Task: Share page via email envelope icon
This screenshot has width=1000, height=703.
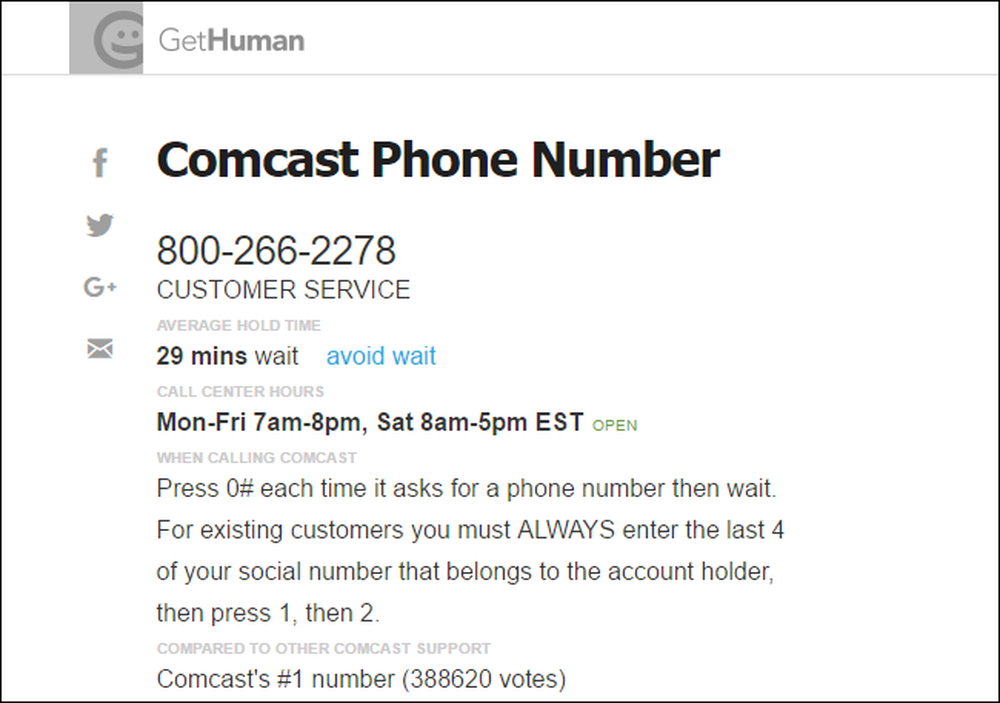Action: click(x=100, y=348)
